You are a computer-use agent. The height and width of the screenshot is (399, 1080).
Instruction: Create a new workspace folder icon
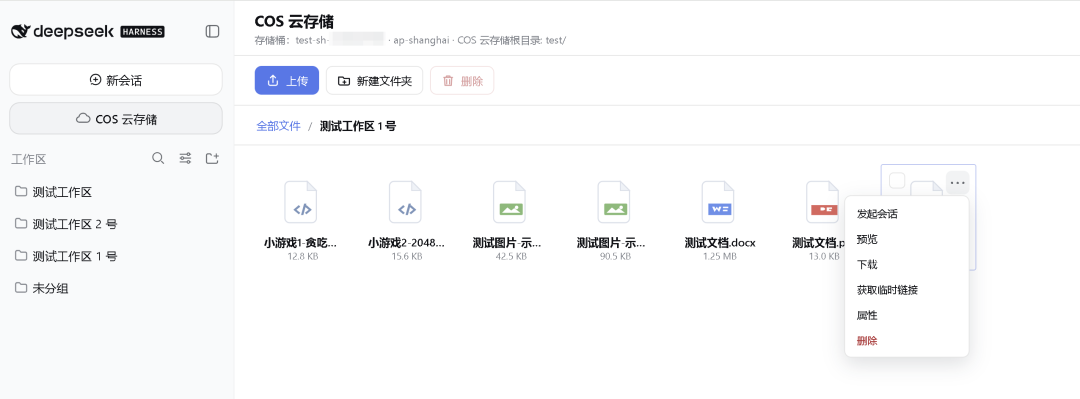(x=212, y=158)
